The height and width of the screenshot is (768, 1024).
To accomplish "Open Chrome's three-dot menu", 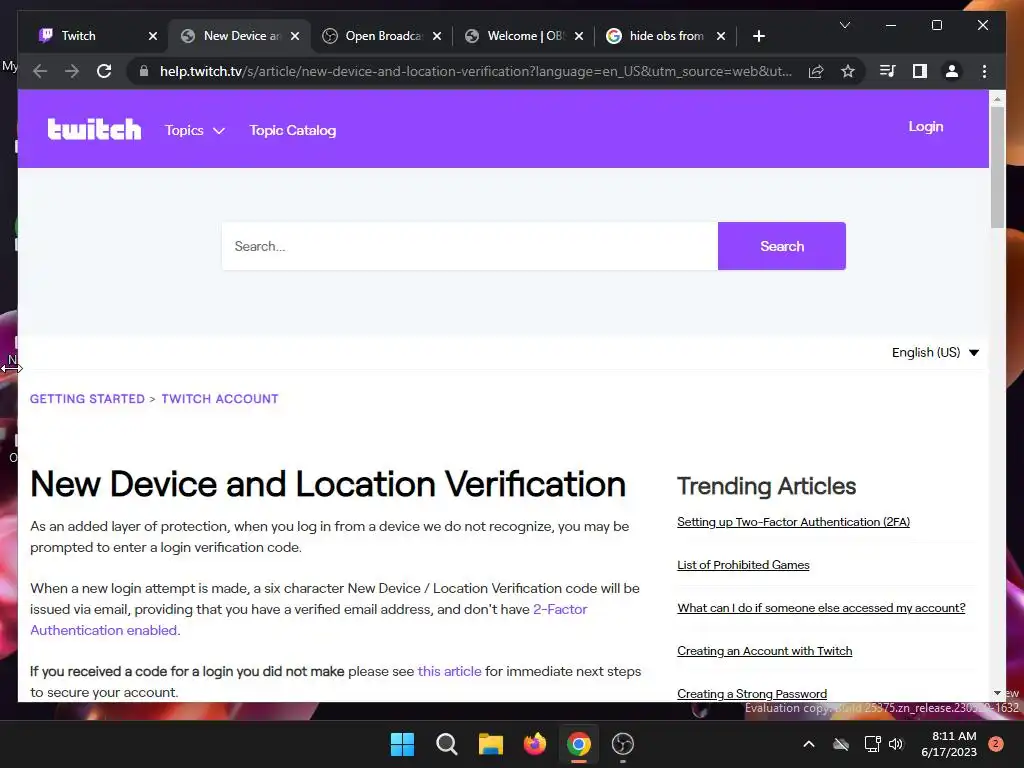I will (984, 71).
